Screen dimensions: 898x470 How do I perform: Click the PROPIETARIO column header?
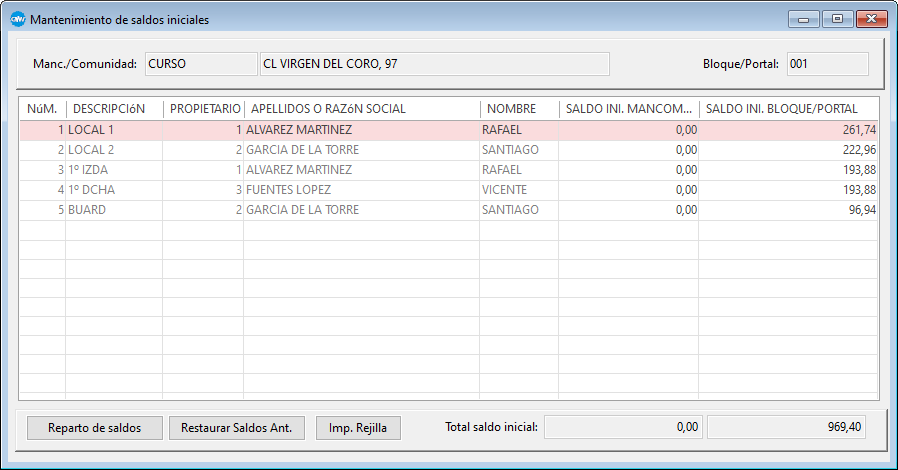[x=203, y=108]
